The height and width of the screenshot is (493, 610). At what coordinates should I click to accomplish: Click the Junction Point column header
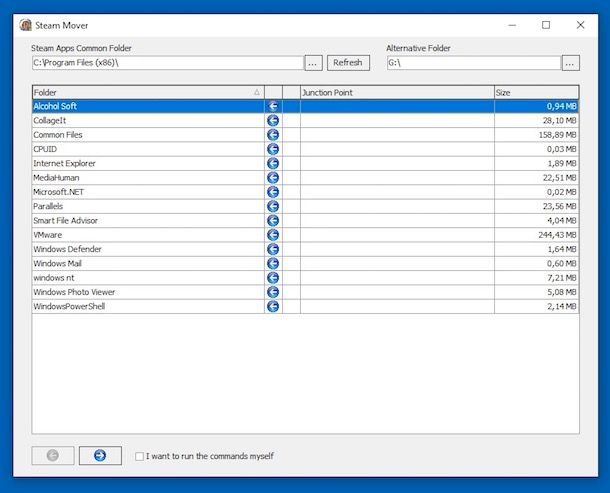point(396,92)
